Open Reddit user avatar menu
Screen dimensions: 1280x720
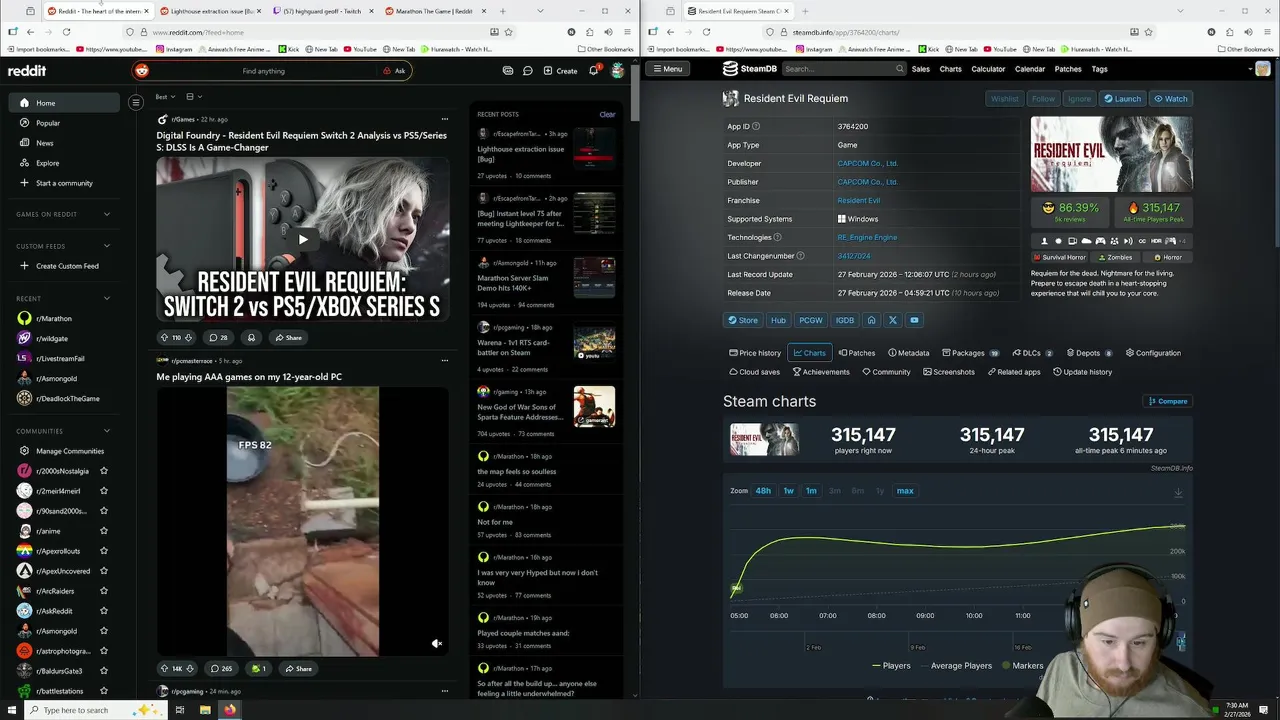(x=618, y=71)
